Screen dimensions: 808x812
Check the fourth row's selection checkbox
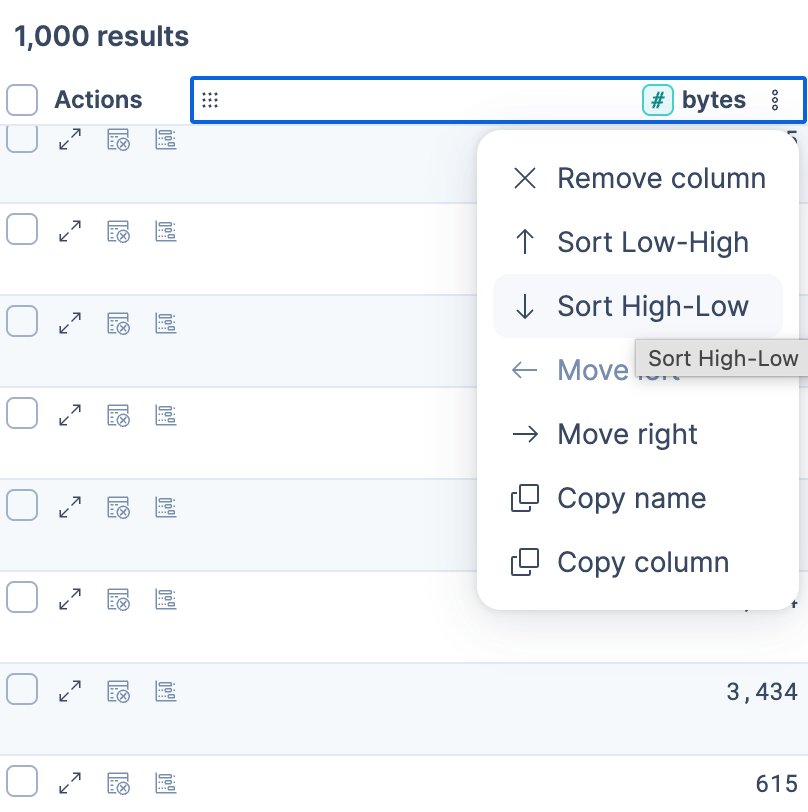point(22,413)
